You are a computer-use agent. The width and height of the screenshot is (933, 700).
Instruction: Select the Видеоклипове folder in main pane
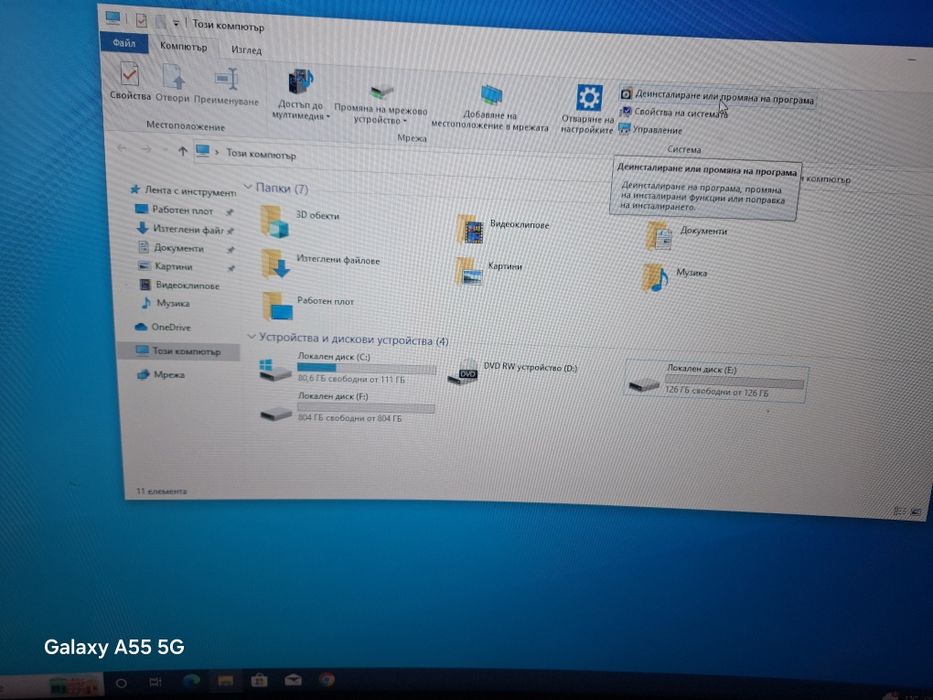(503, 229)
